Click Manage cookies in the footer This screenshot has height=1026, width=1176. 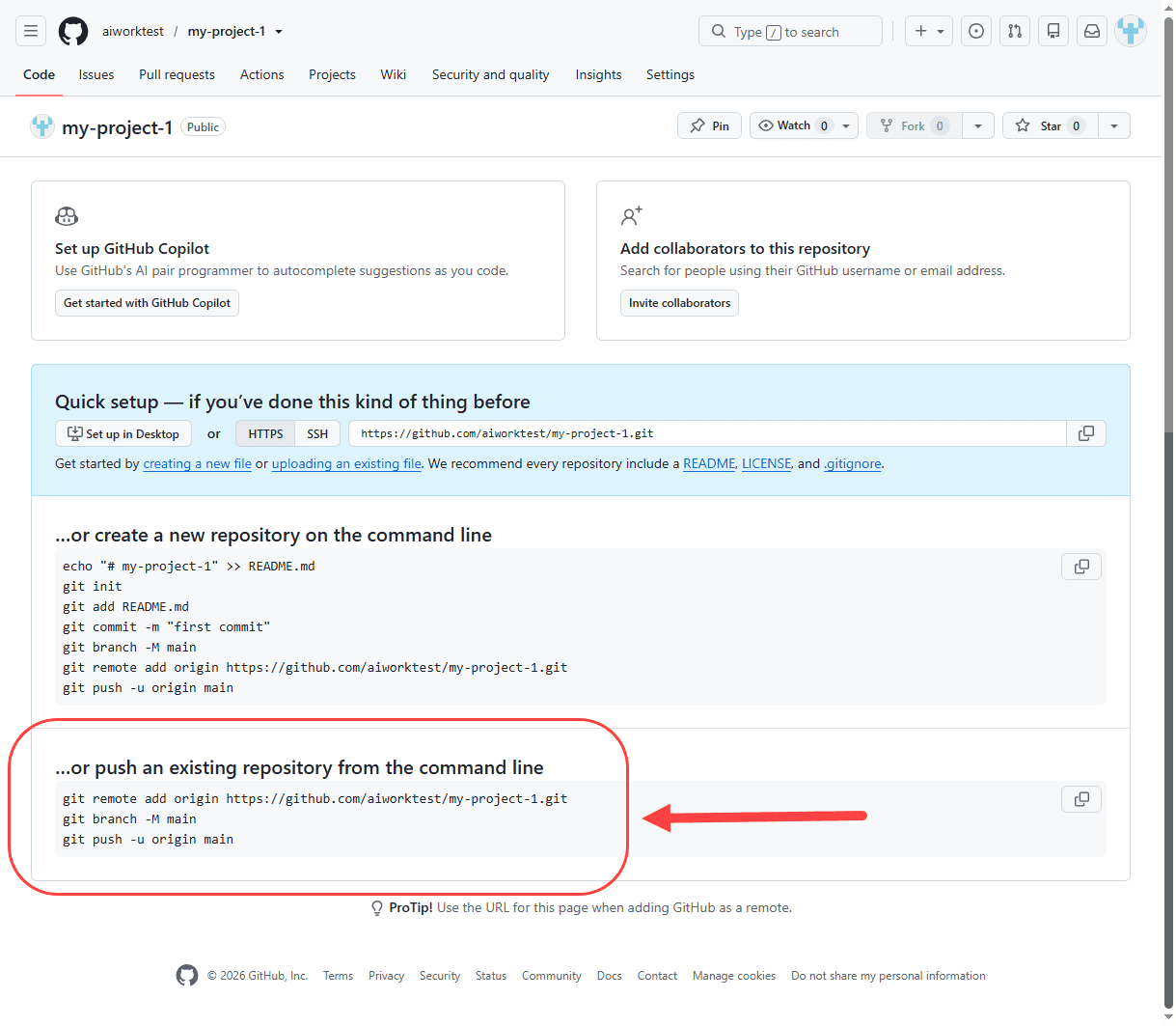pos(734,976)
